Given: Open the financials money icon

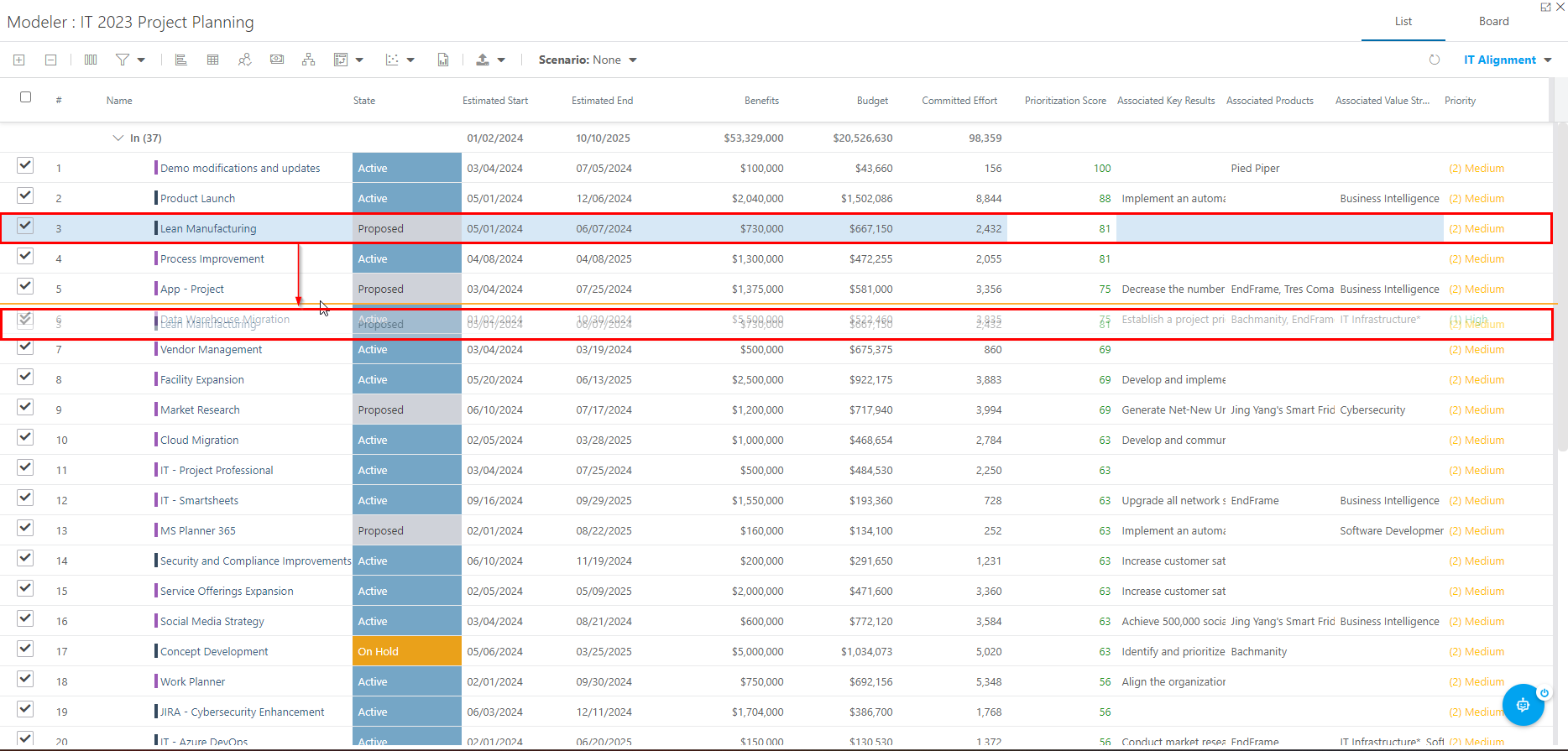Looking at the screenshot, I should coord(276,60).
